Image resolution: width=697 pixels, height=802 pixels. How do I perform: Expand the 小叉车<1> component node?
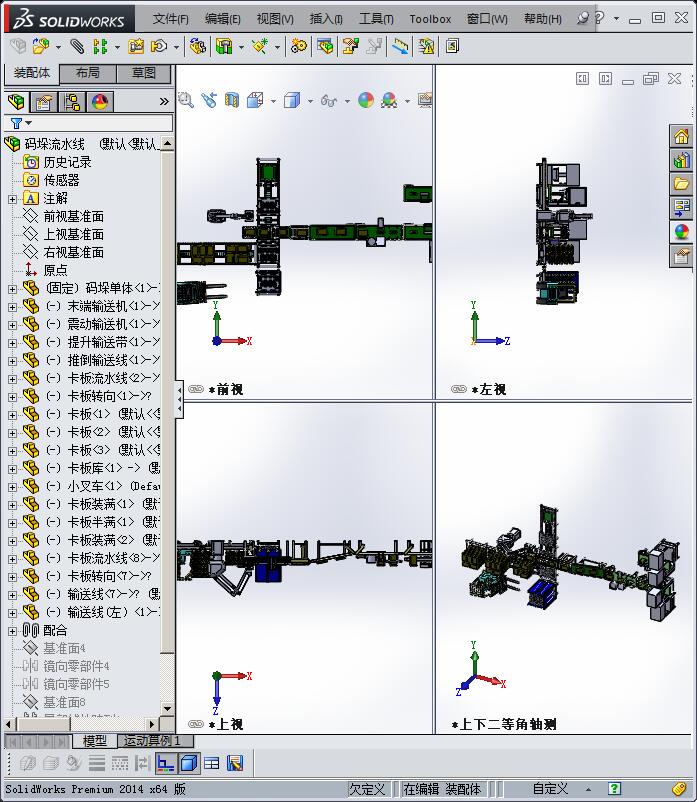pos(12,487)
